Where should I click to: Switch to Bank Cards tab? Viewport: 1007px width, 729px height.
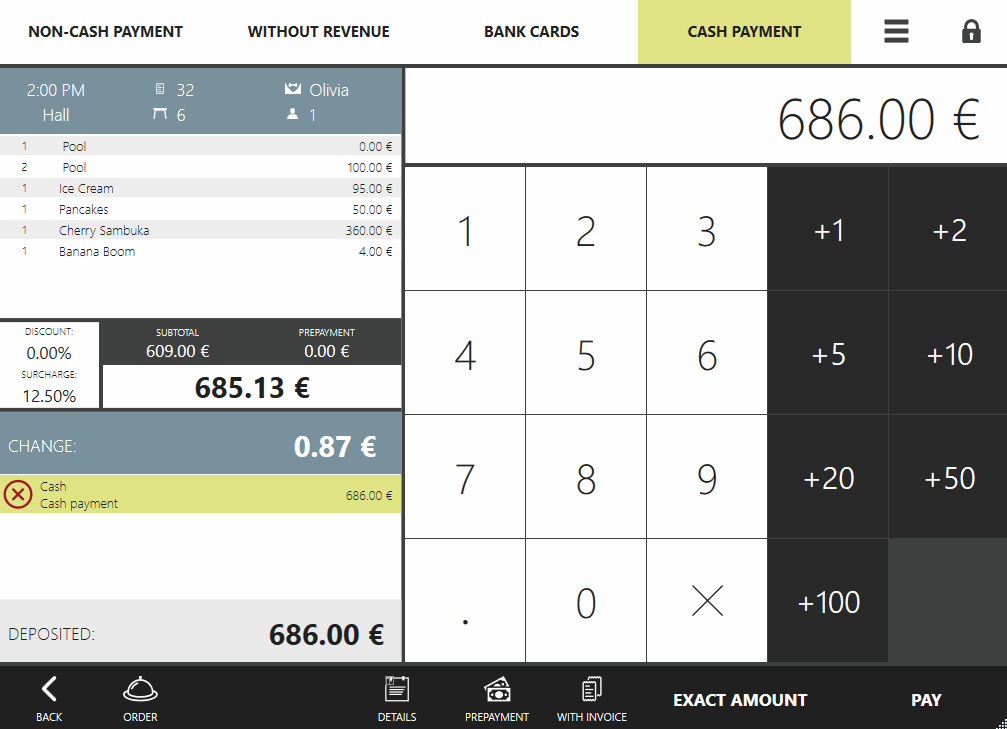coord(531,32)
